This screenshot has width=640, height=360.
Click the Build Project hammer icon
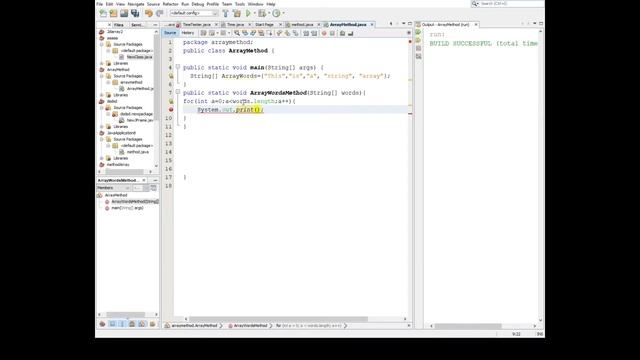[x=226, y=13]
